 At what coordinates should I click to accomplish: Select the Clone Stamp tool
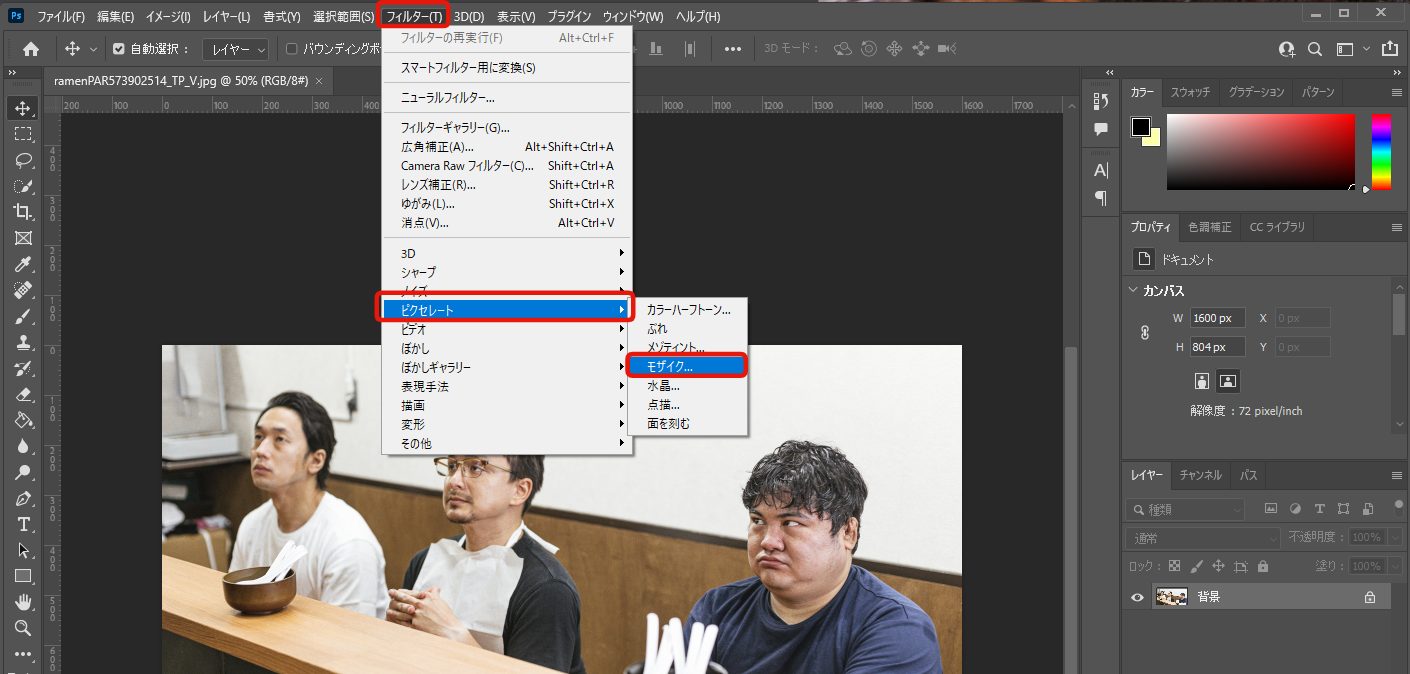point(22,342)
